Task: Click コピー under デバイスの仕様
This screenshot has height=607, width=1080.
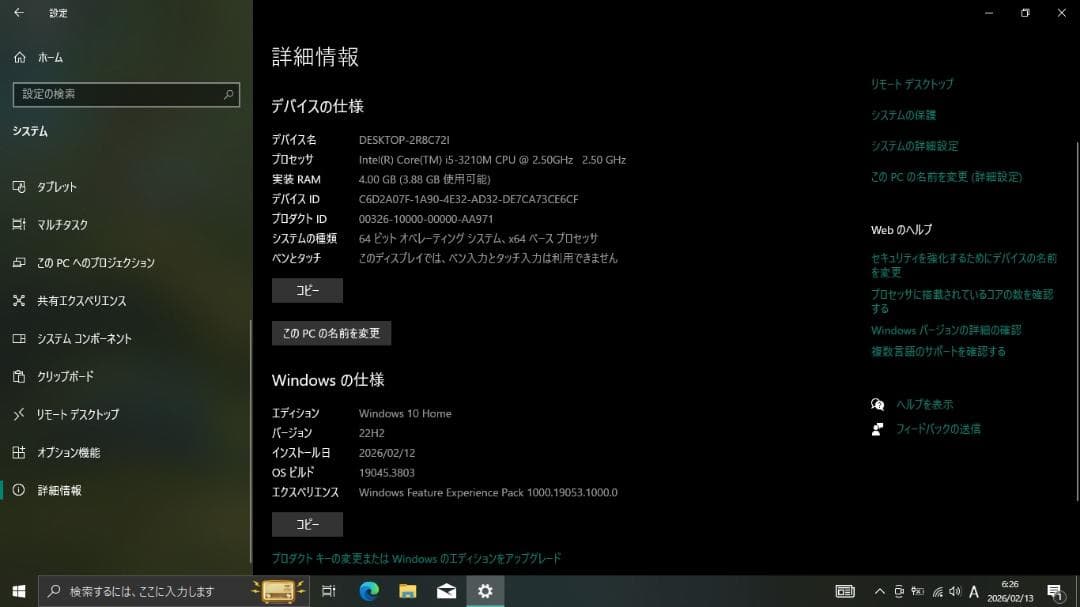Action: point(307,289)
